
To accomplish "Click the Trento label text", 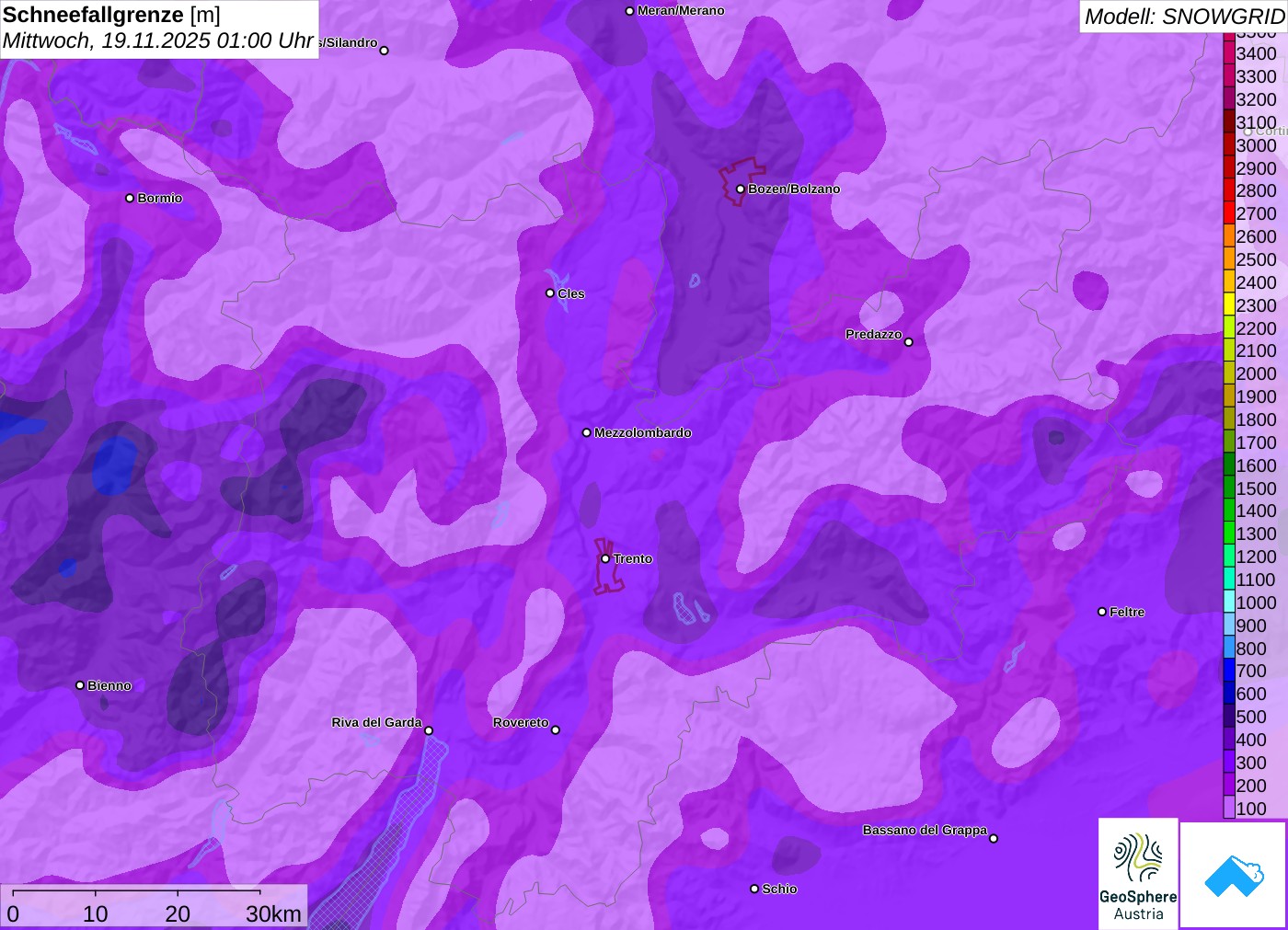I will pos(633,558).
